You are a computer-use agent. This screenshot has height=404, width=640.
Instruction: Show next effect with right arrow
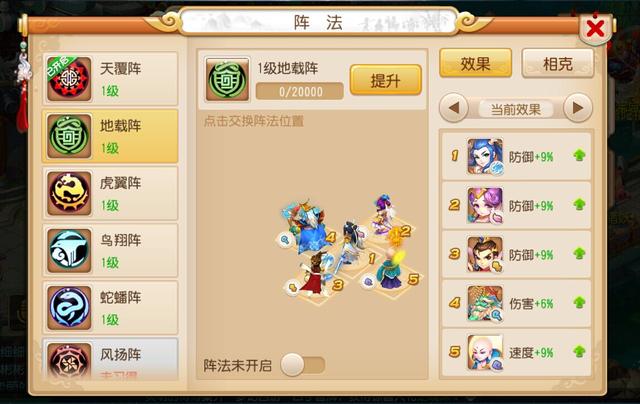(x=578, y=108)
